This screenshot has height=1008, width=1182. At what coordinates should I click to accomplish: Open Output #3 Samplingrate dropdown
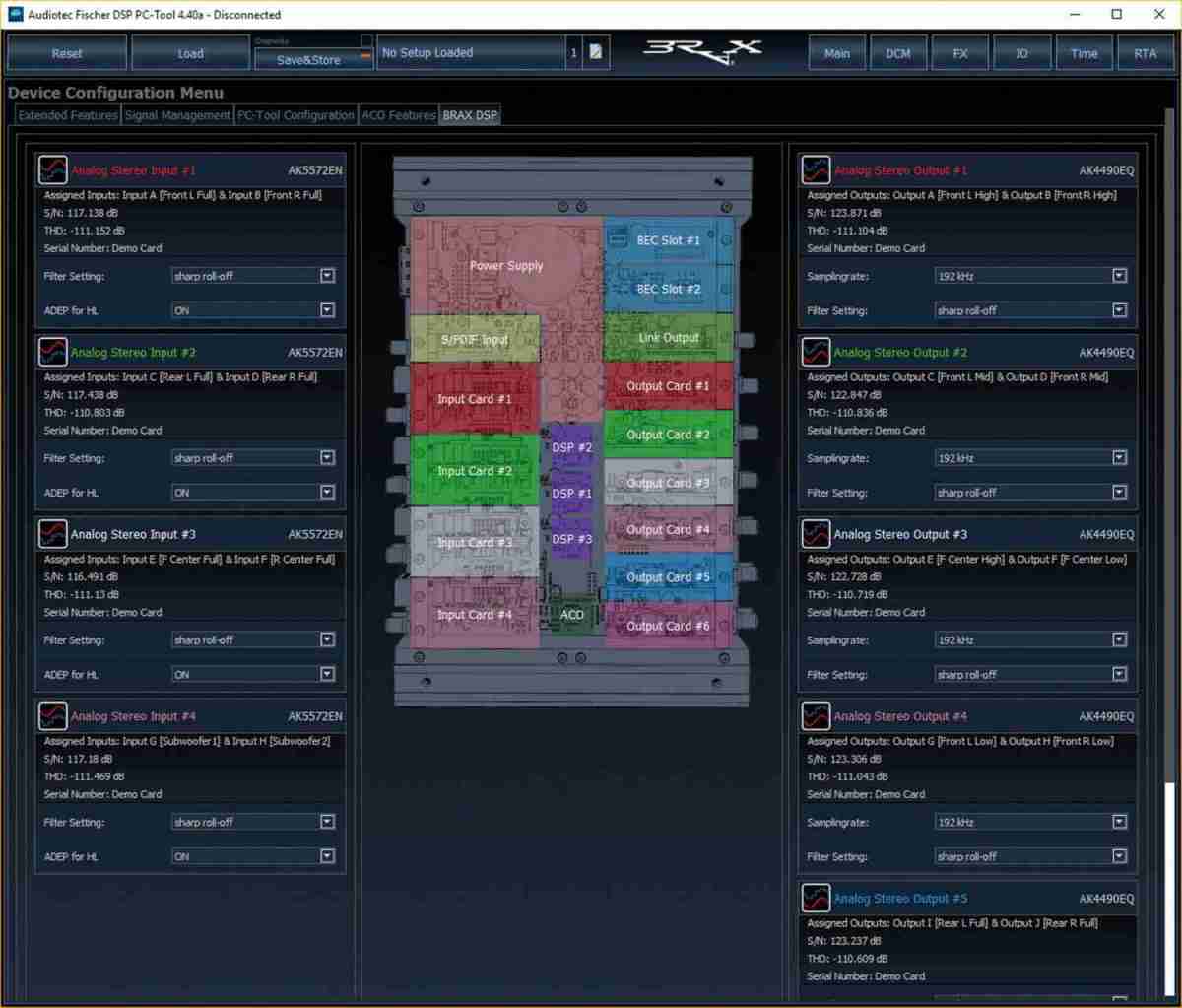(1031, 640)
